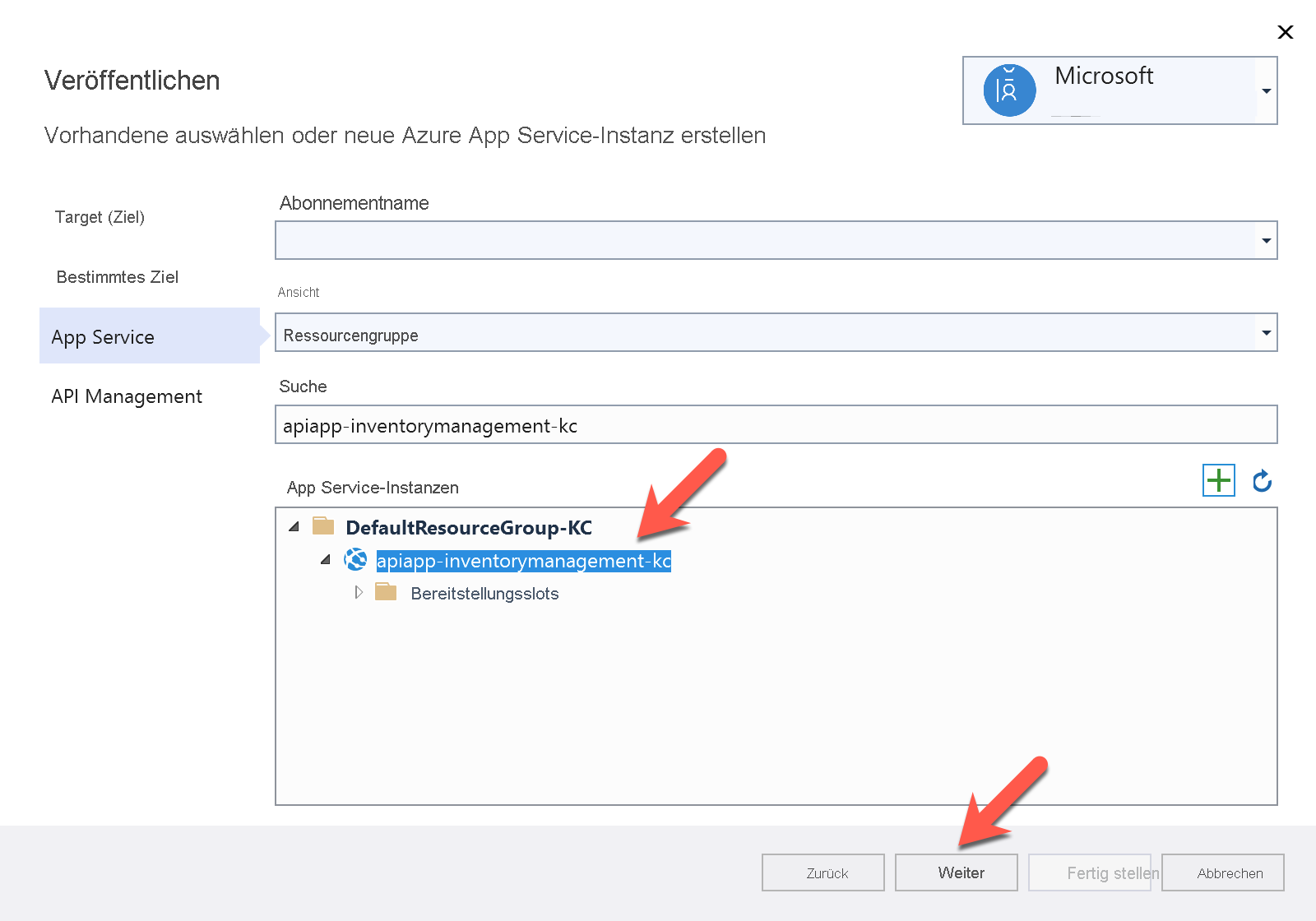Go to the Target (Ziel) step
The height and width of the screenshot is (921, 1316).
[x=100, y=217]
